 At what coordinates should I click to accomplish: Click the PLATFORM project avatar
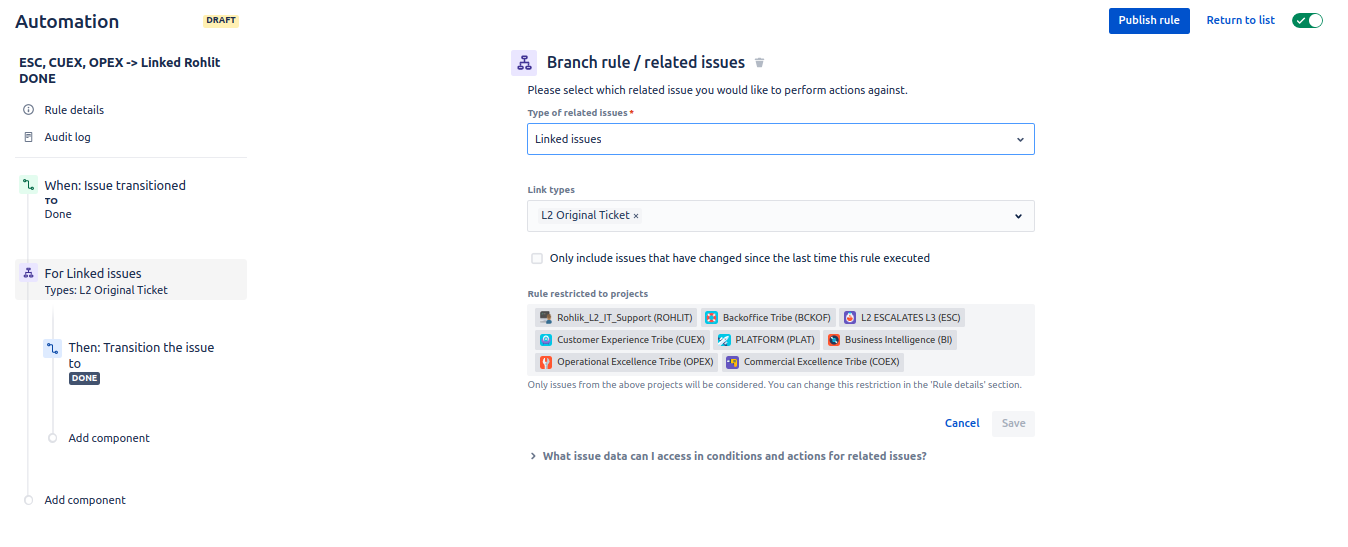tap(724, 340)
